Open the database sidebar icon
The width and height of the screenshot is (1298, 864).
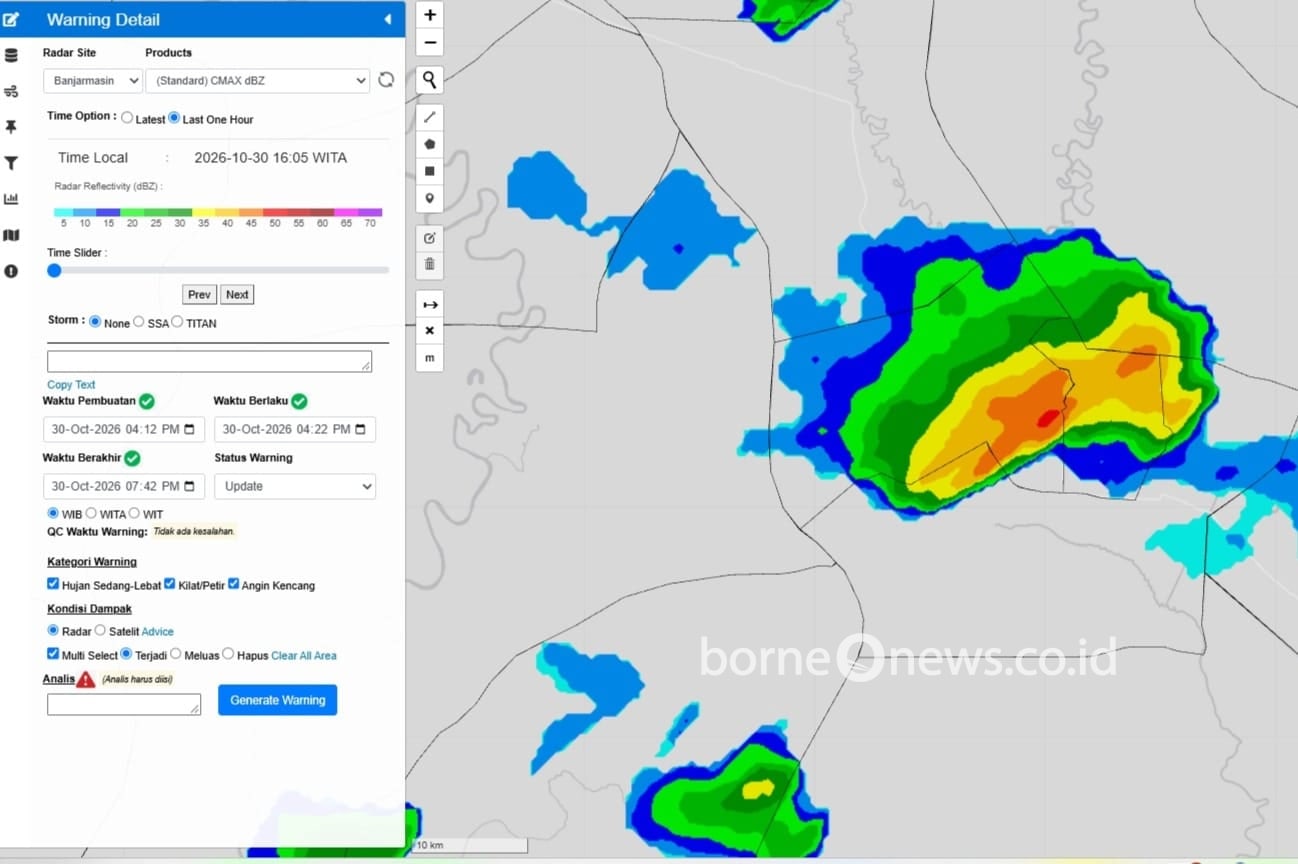tap(11, 55)
